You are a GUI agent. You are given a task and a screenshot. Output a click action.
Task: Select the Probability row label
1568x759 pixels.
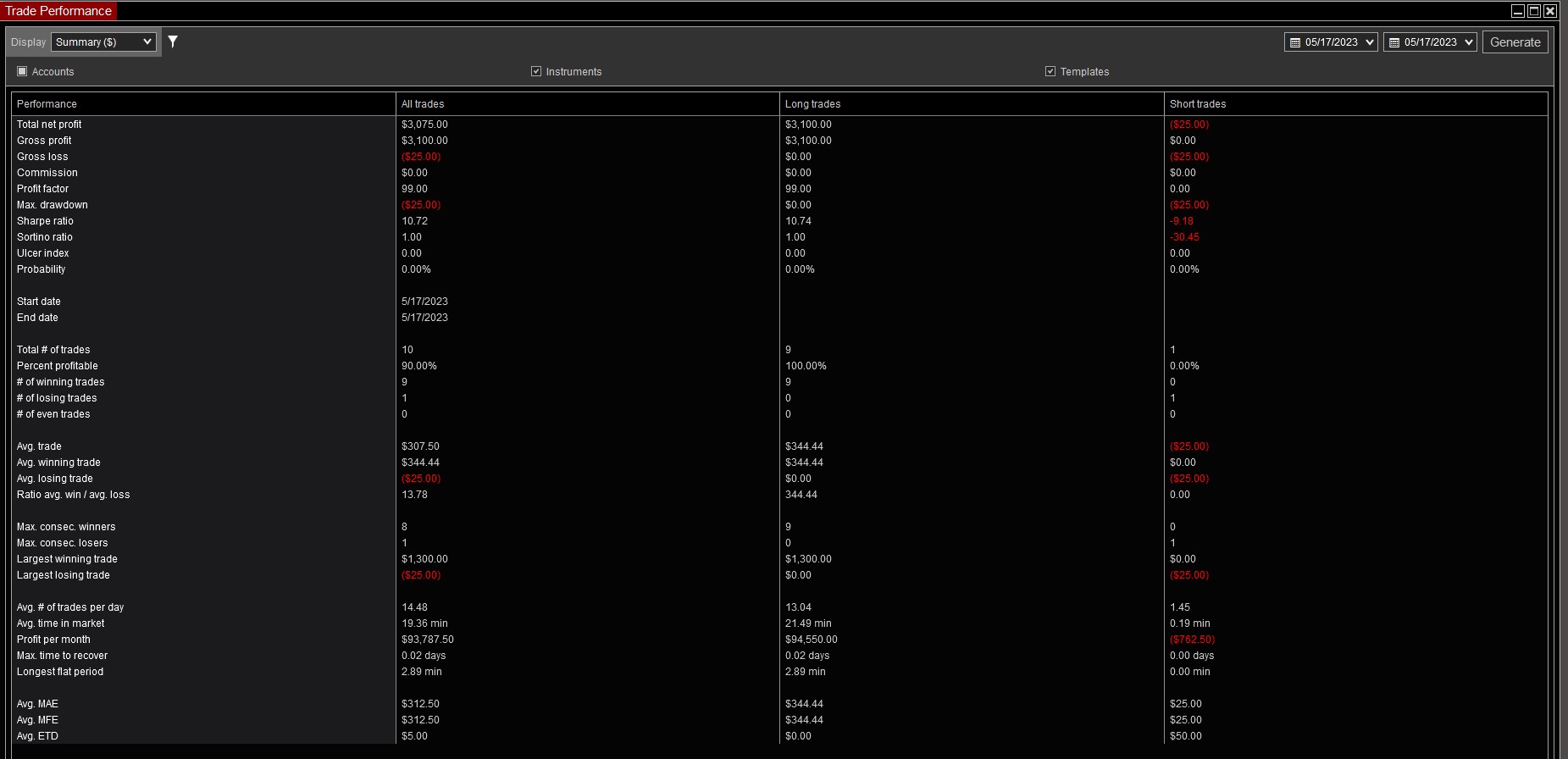pos(41,269)
